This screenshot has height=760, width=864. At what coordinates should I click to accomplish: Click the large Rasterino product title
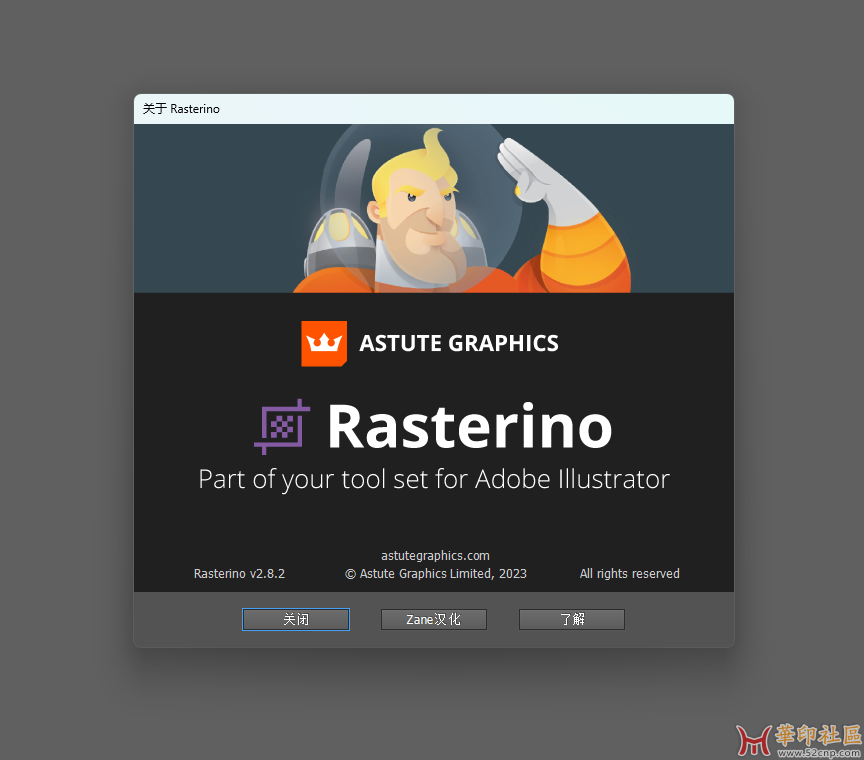(x=469, y=426)
